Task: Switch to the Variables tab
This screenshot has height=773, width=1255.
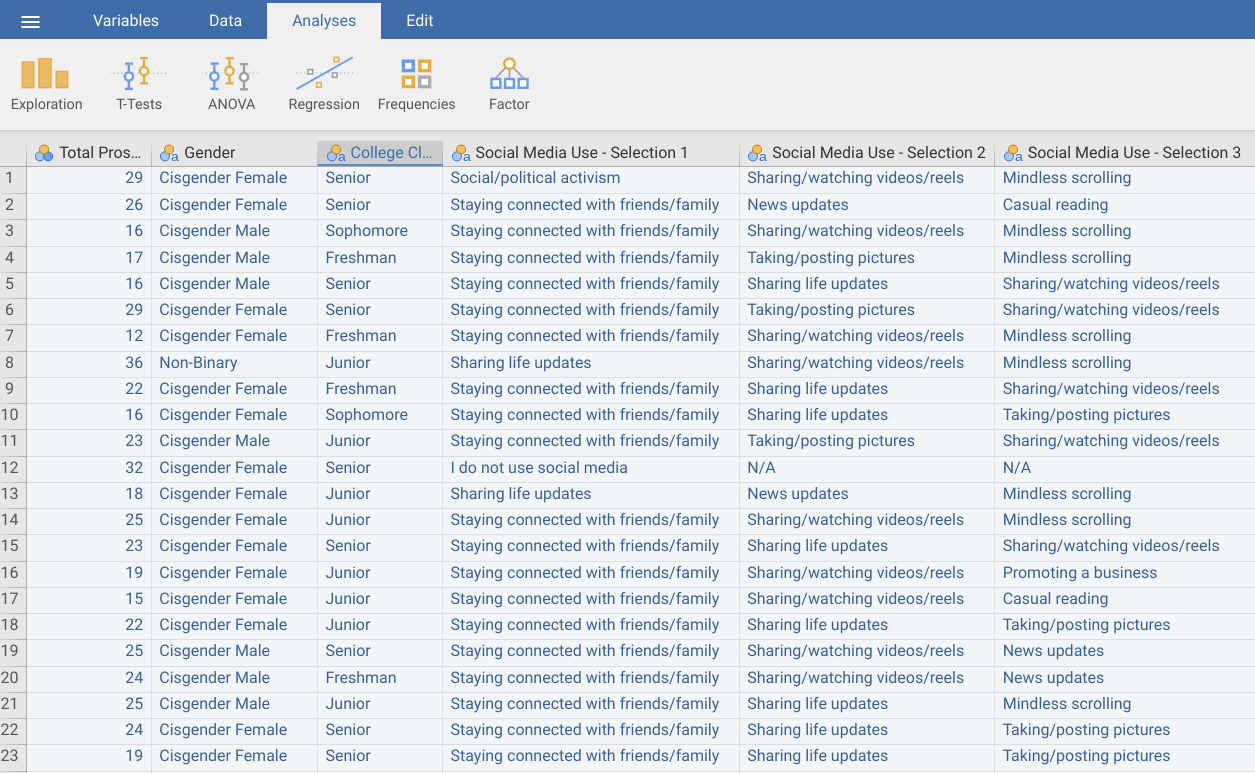Action: pyautogui.click(x=126, y=20)
